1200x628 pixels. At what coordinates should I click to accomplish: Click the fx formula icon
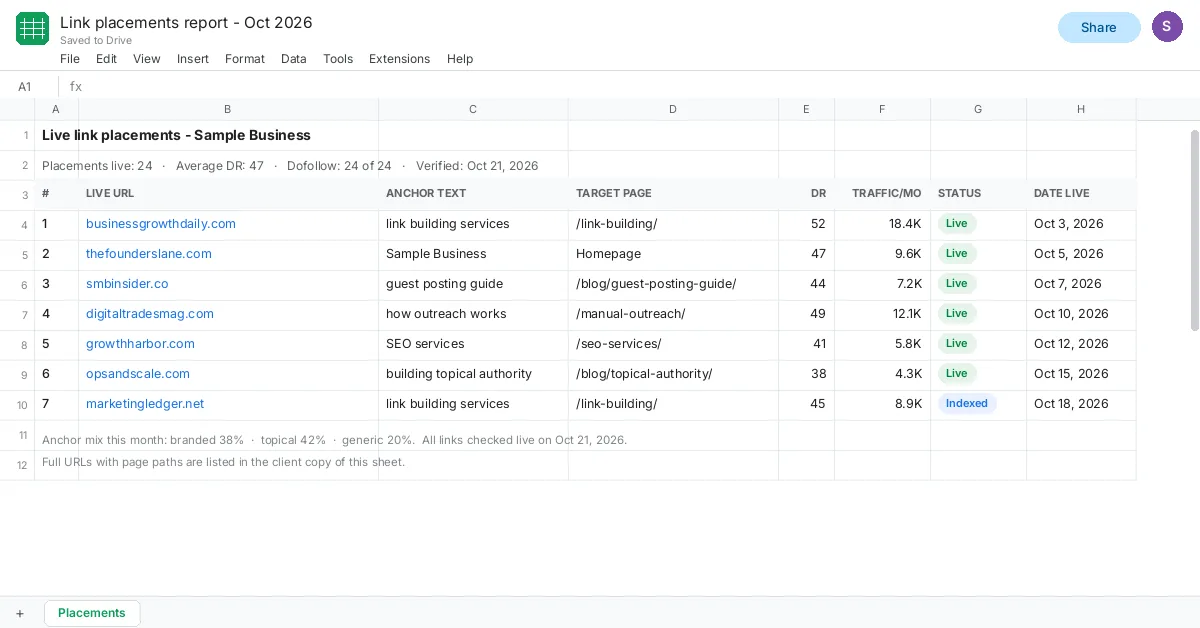coord(76,86)
